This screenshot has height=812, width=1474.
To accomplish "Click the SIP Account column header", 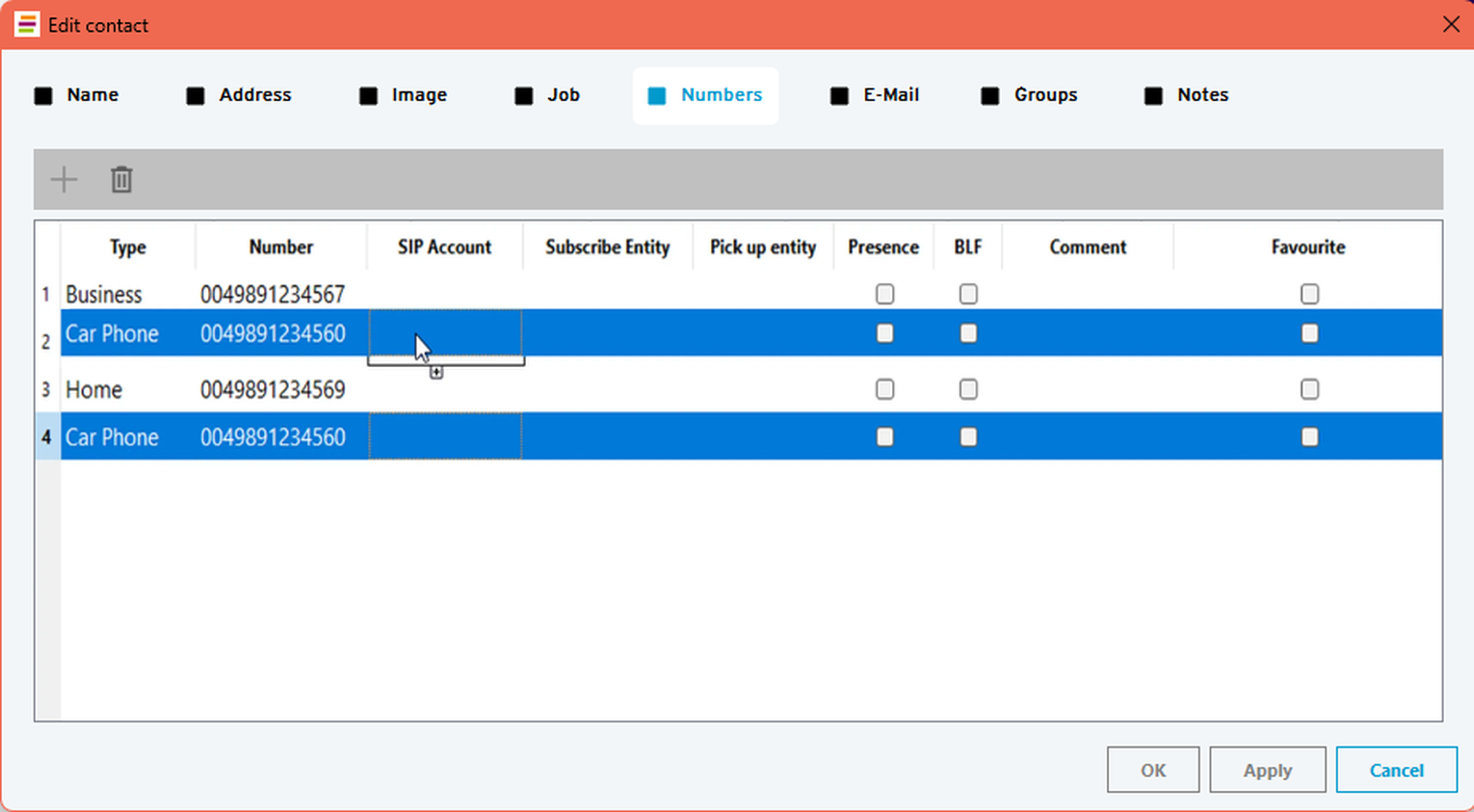I will (x=444, y=248).
